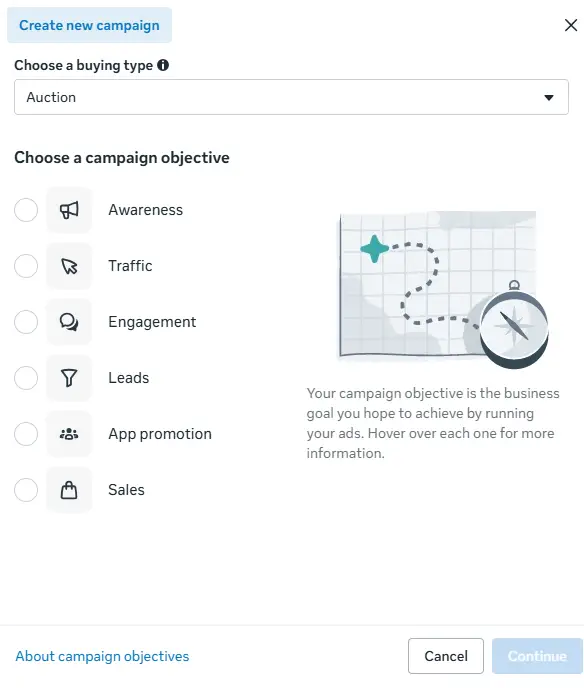Choose the Sales objective radio button
584x688 pixels.
coord(26,490)
